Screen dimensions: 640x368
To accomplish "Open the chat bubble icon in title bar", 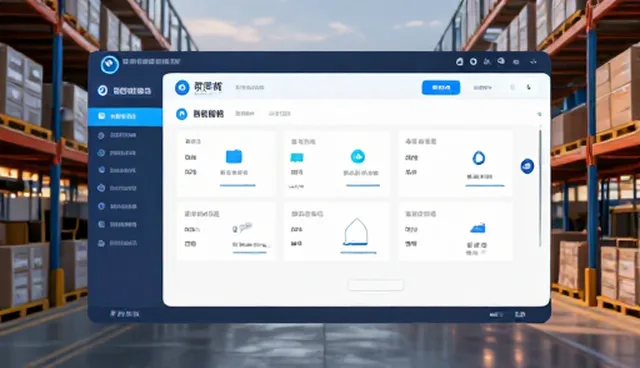I will point(501,61).
